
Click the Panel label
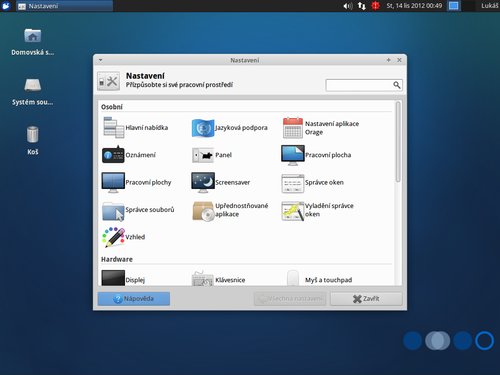(223, 155)
